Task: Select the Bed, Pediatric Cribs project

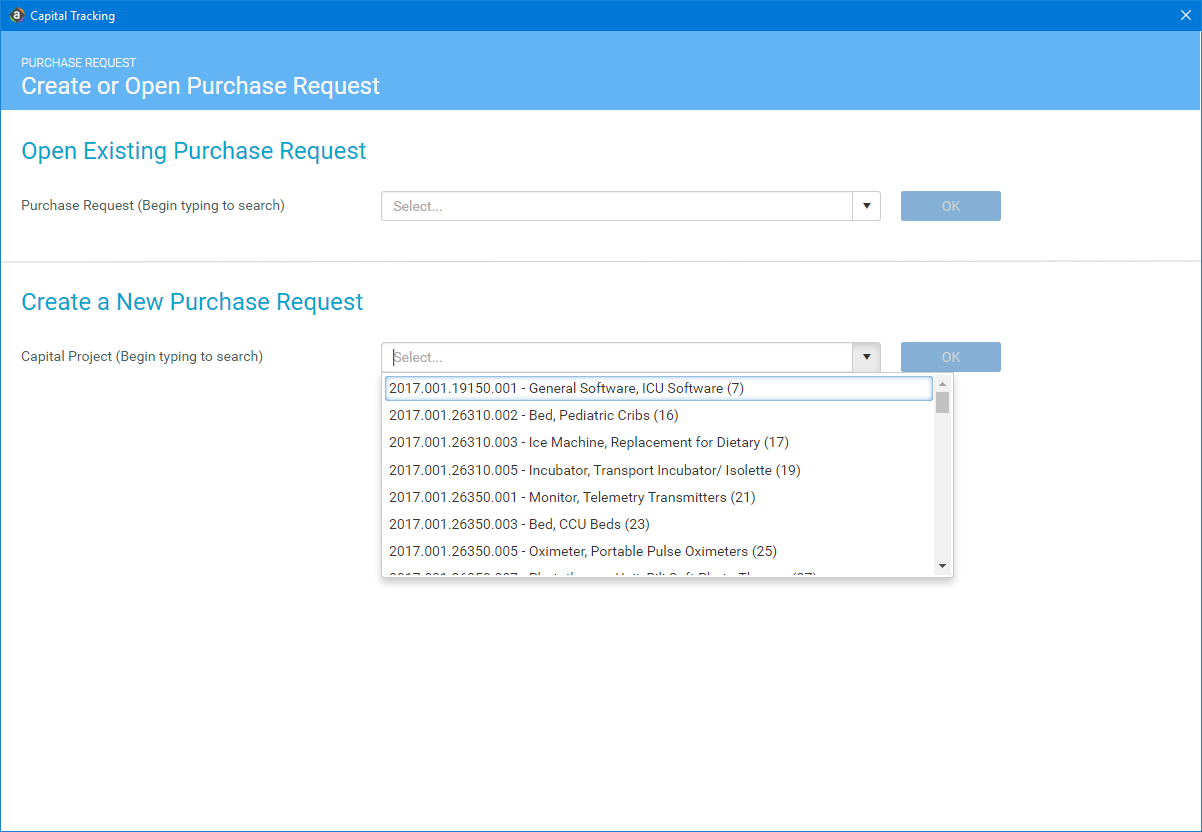Action: [x=534, y=415]
